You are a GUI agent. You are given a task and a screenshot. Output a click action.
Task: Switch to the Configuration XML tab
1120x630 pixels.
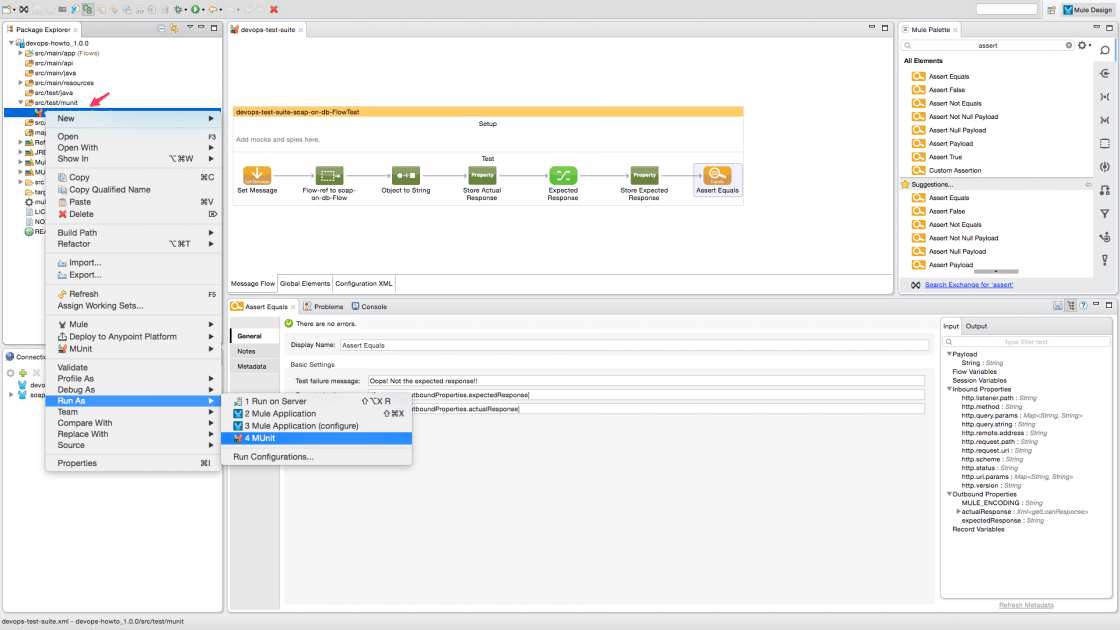pos(366,283)
